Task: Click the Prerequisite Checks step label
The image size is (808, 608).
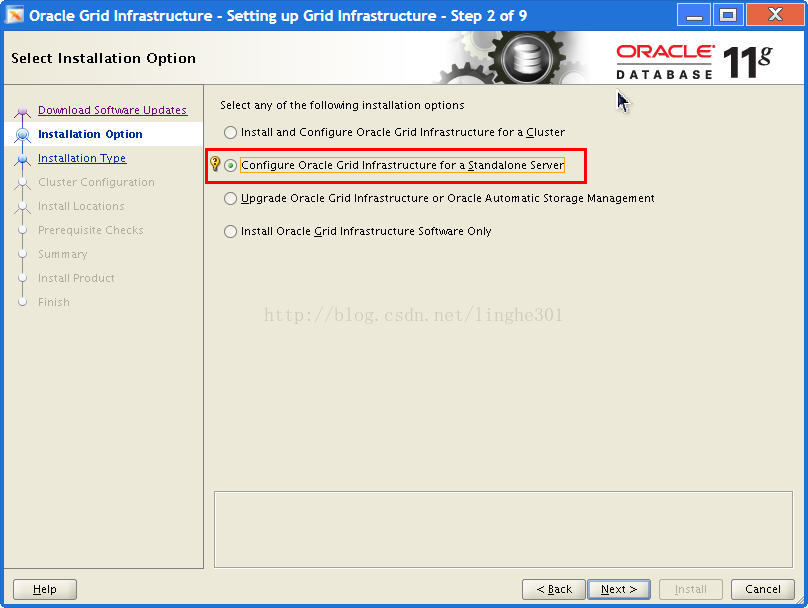Action: pyautogui.click(x=91, y=230)
